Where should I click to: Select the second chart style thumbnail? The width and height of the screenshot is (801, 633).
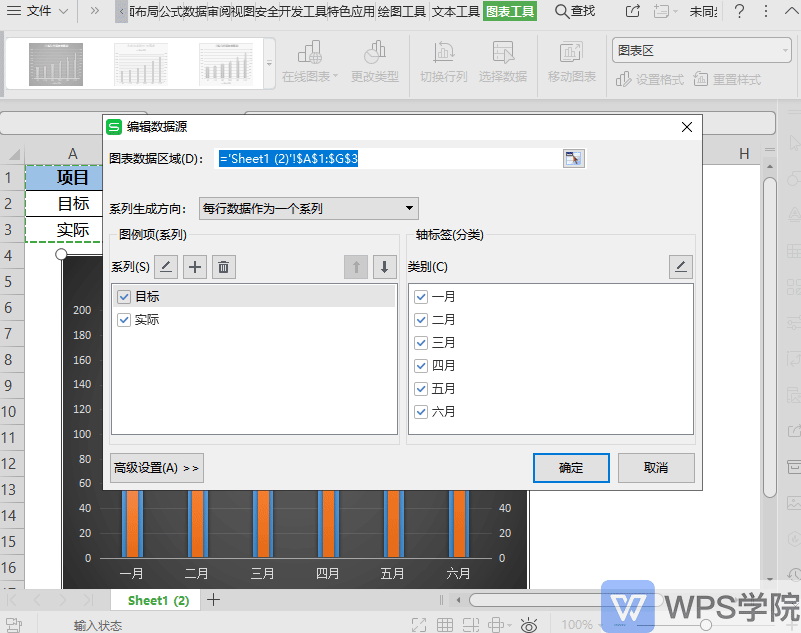tap(140, 64)
